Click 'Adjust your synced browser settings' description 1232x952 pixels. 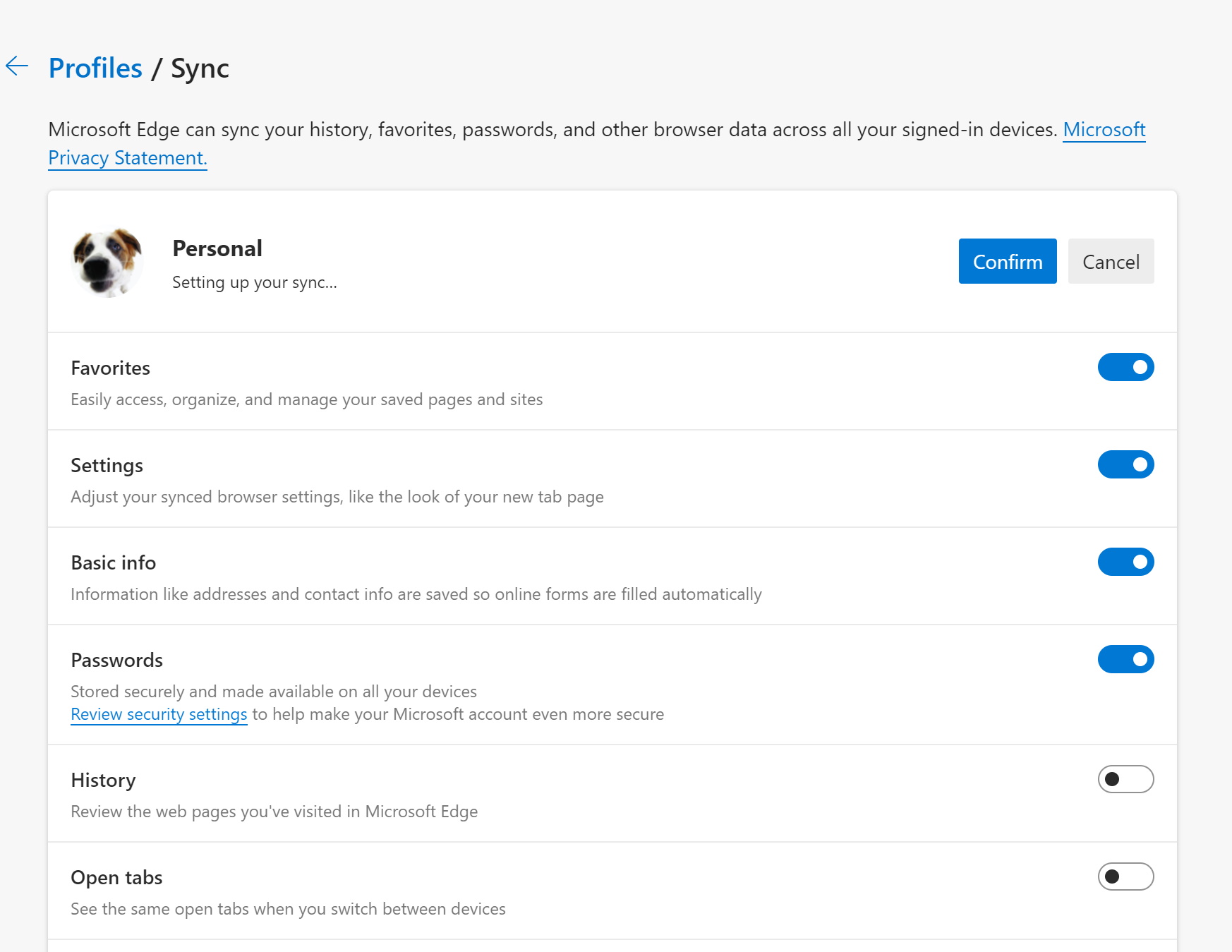click(337, 497)
